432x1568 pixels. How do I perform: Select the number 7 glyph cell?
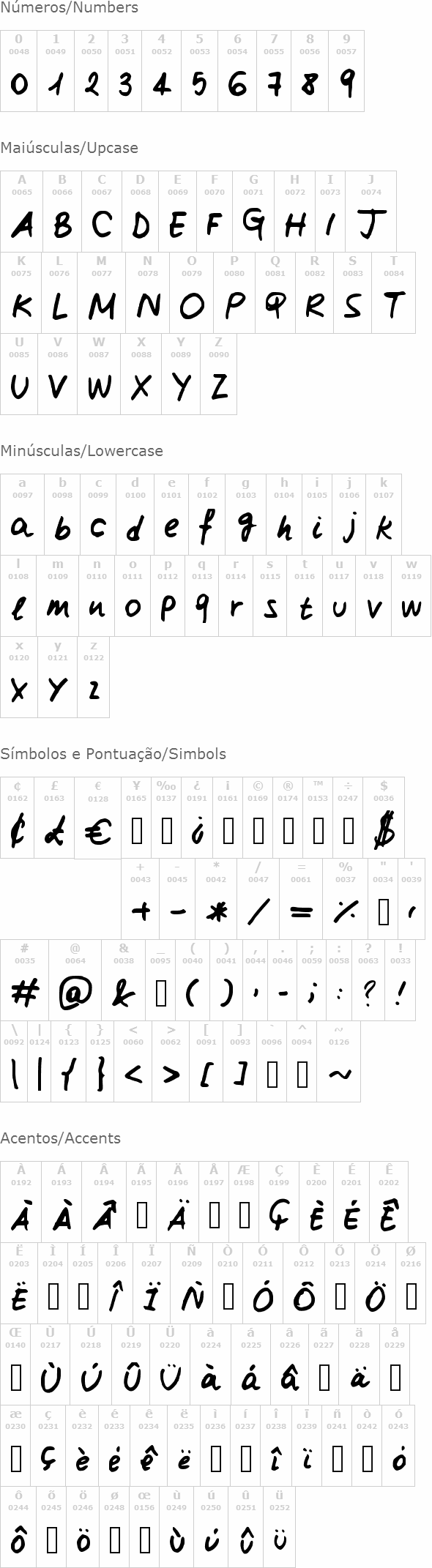point(274,71)
